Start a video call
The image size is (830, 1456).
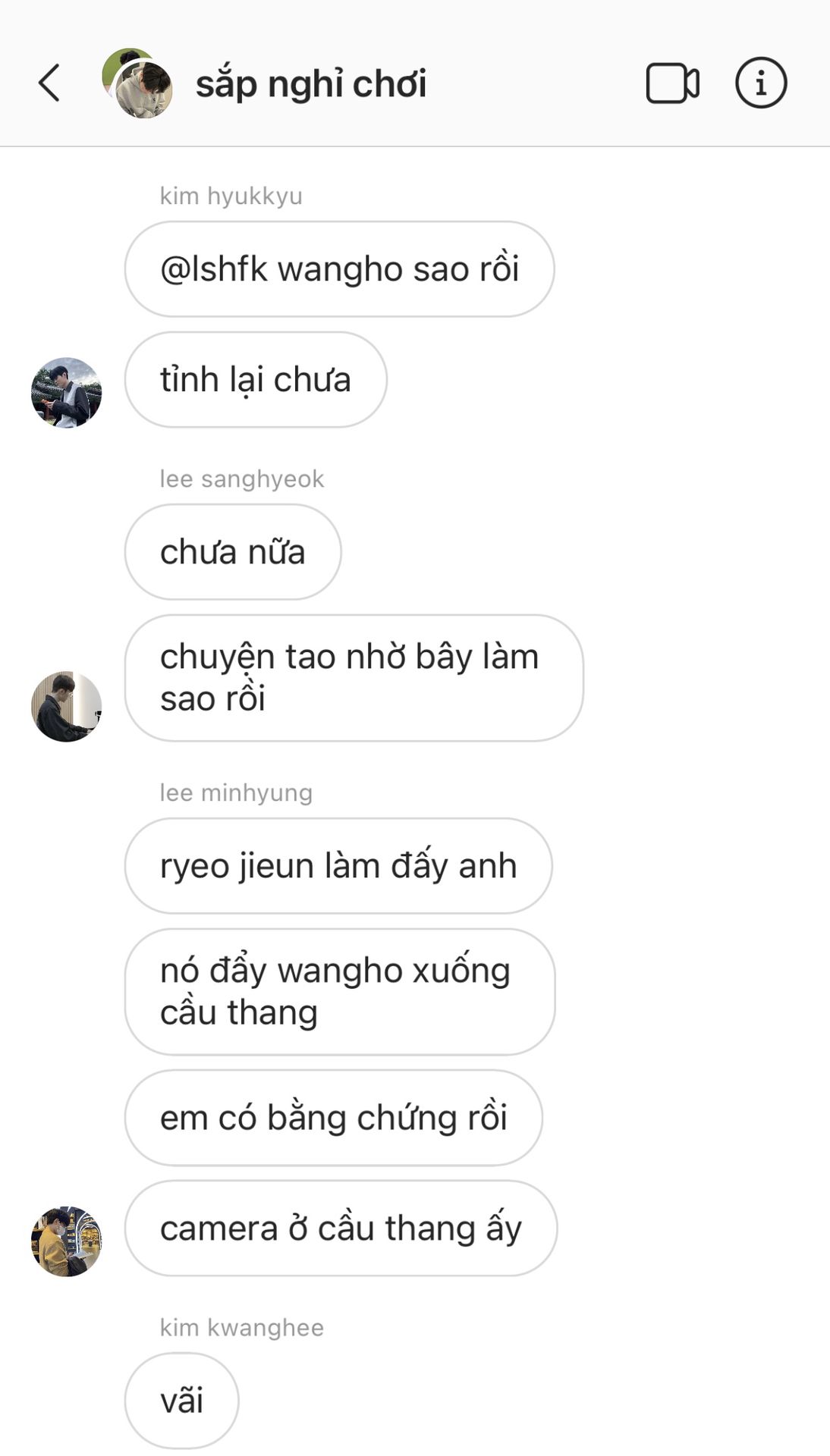[672, 83]
